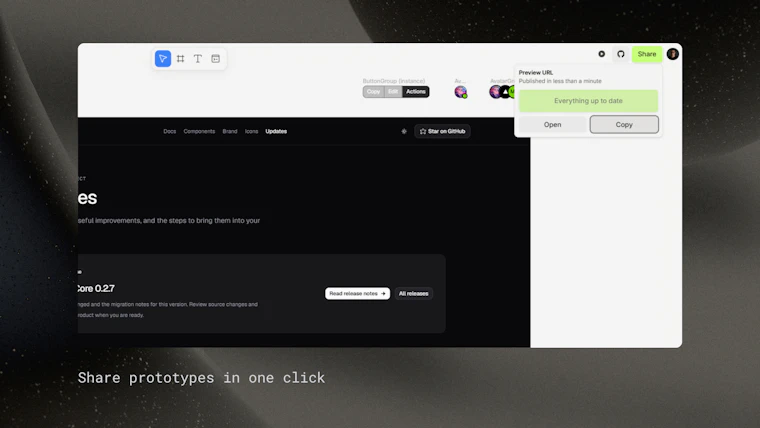
Task: Open the user profile avatar
Action: coord(672,54)
